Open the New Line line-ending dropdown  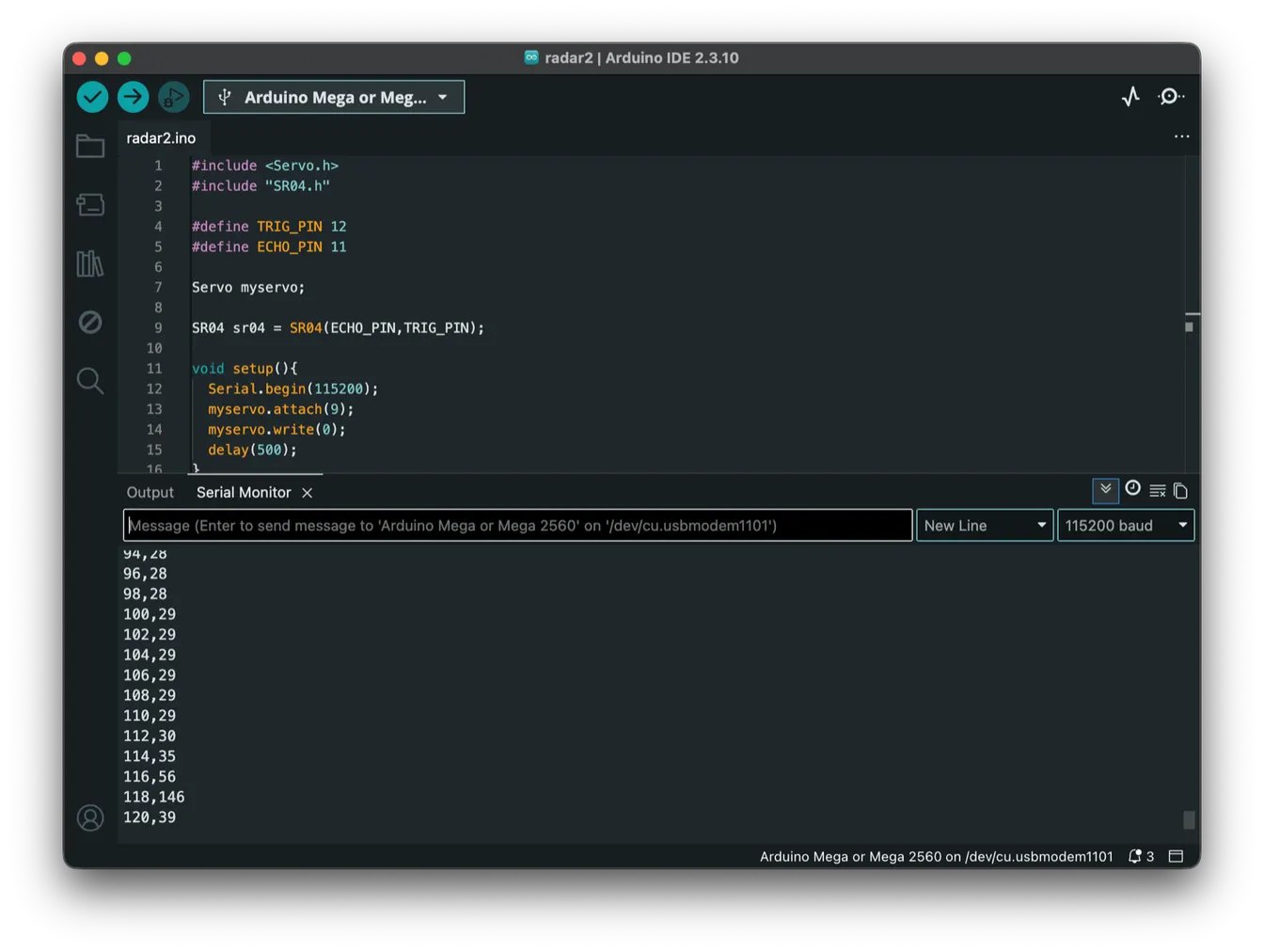click(x=985, y=525)
